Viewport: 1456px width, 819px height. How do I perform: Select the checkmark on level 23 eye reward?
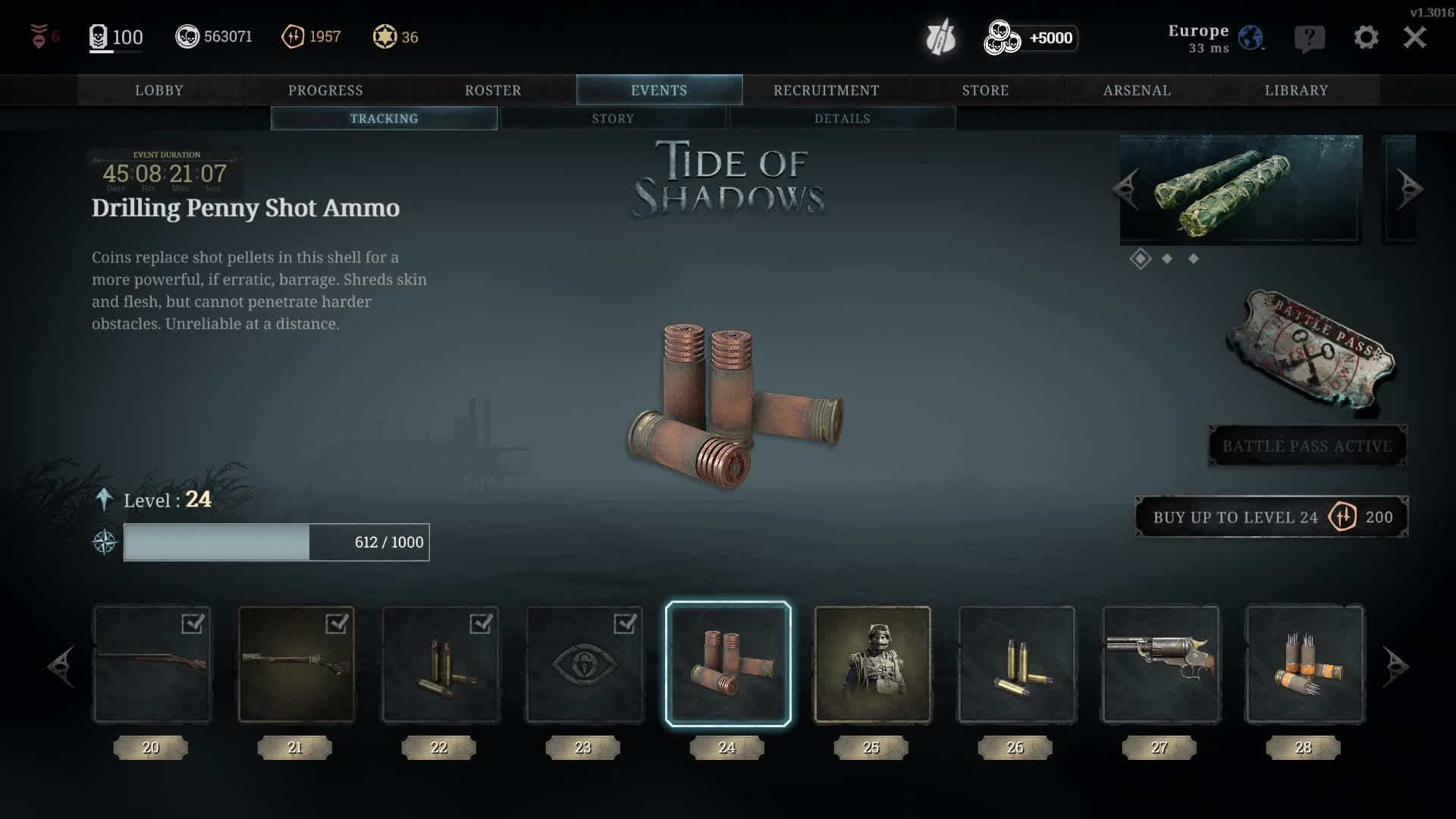point(625,623)
